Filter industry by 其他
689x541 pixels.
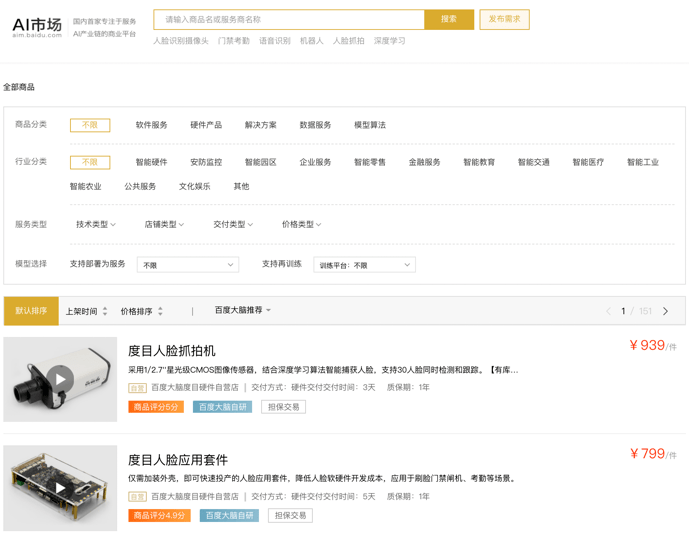[241, 187]
